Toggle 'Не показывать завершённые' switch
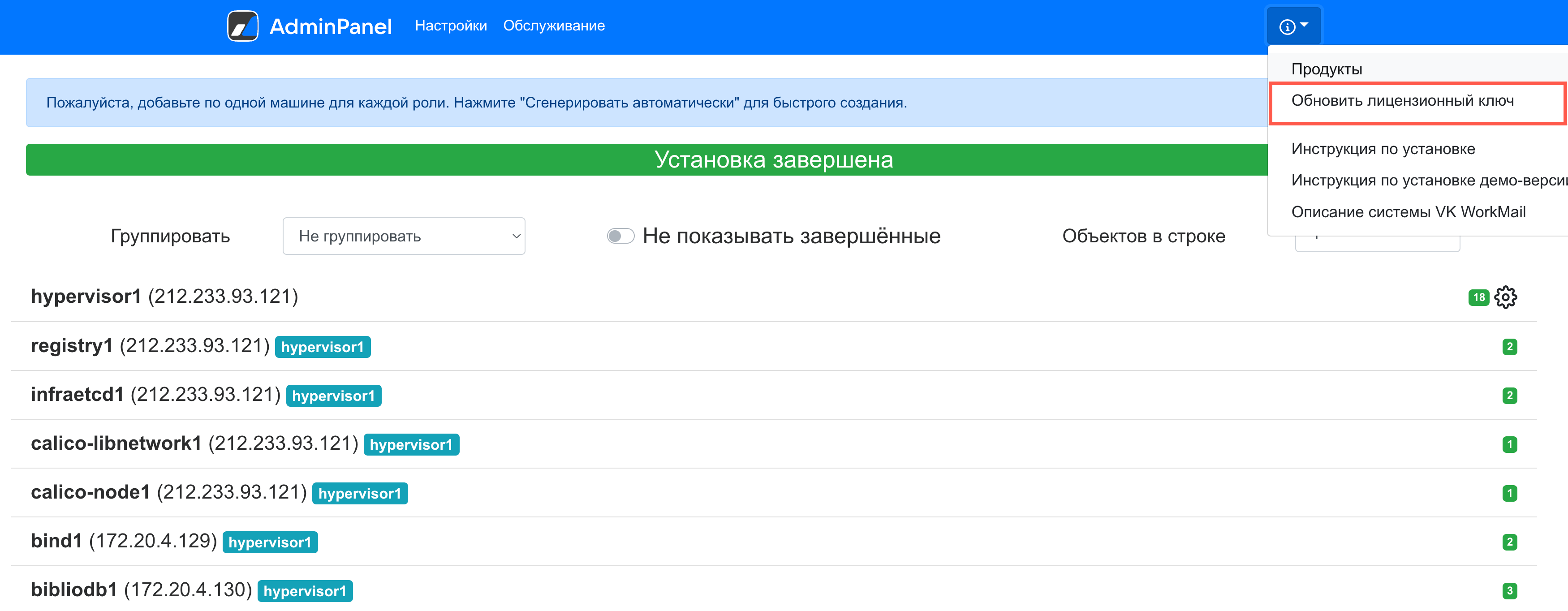 [620, 236]
